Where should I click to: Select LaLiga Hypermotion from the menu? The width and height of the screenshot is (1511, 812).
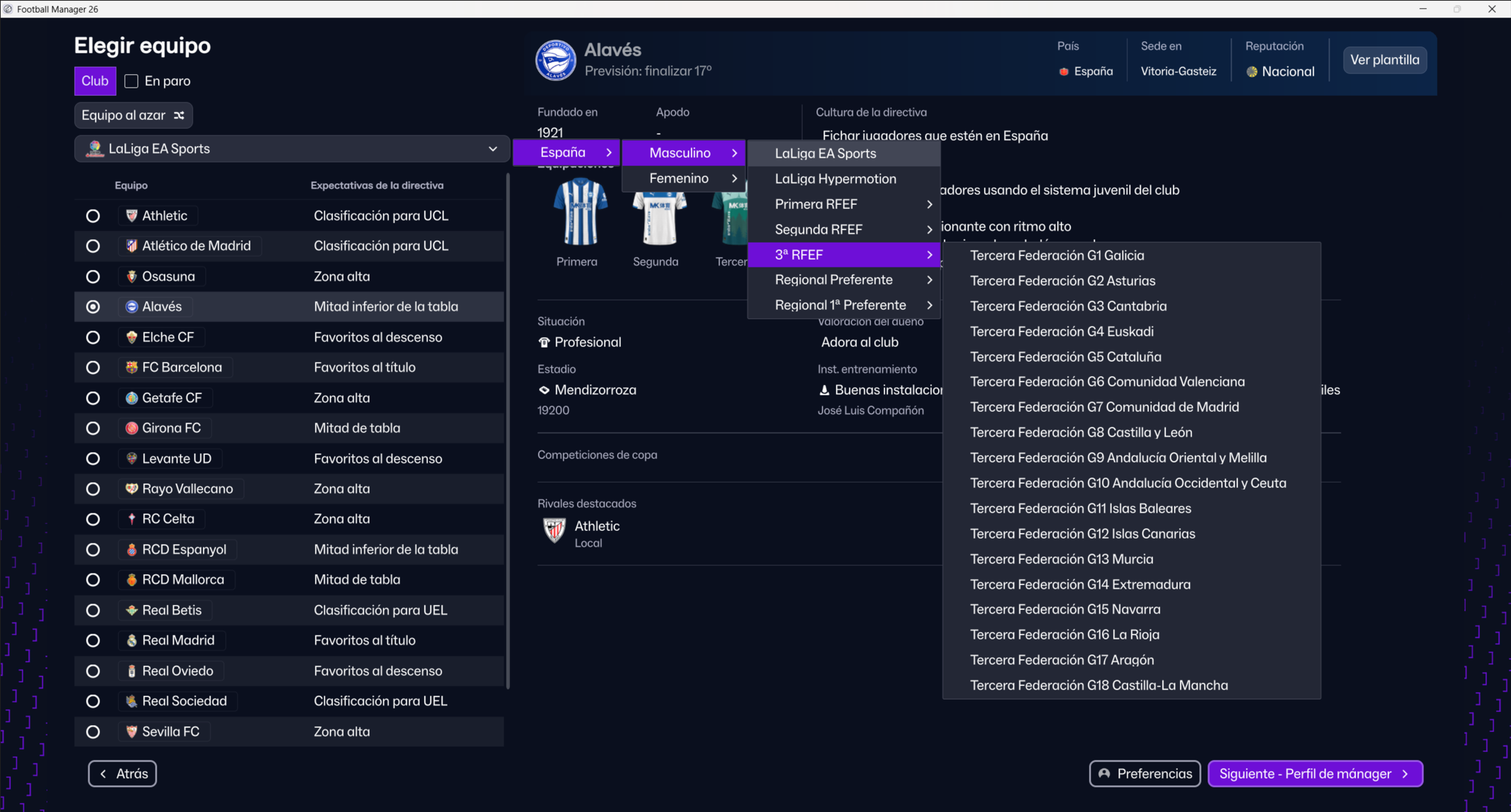[835, 179]
